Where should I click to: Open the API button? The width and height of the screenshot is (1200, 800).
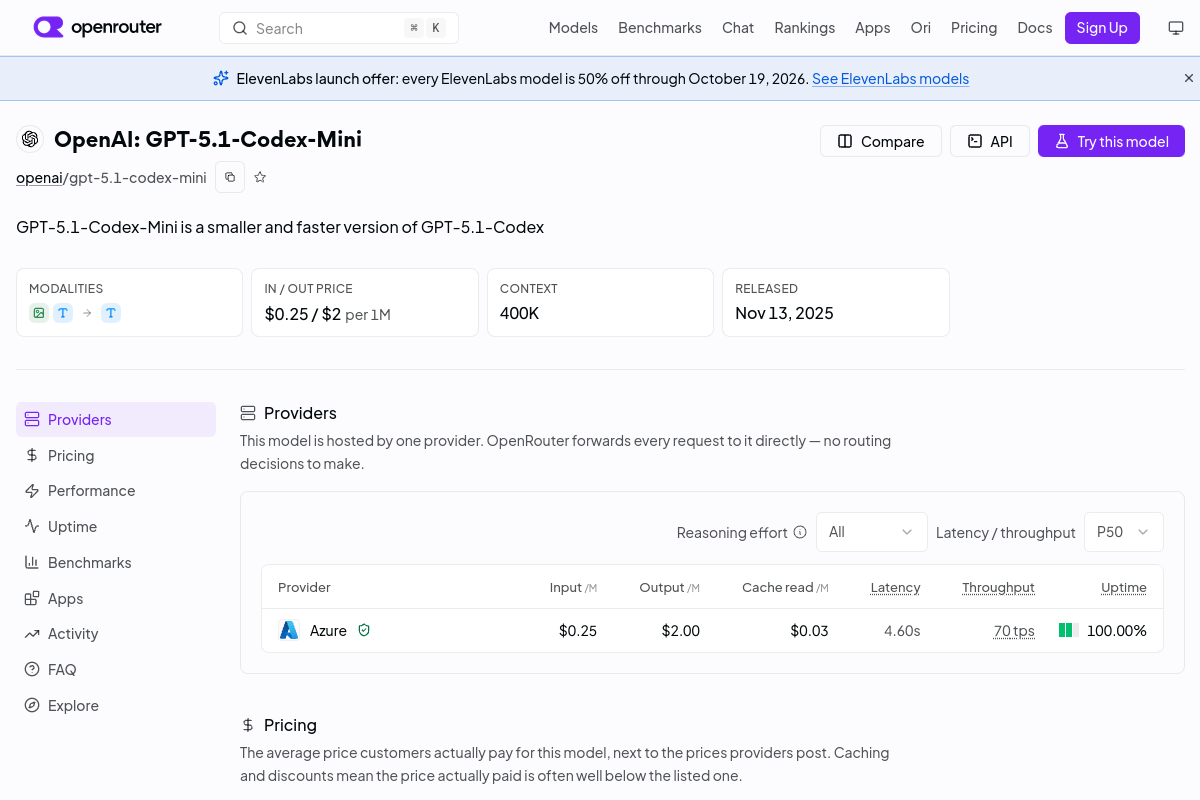point(990,141)
